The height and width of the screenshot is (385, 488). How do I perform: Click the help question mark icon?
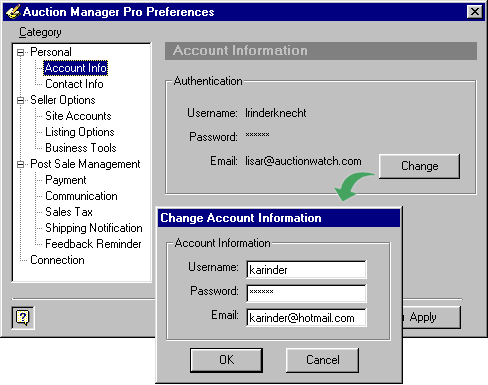23,318
